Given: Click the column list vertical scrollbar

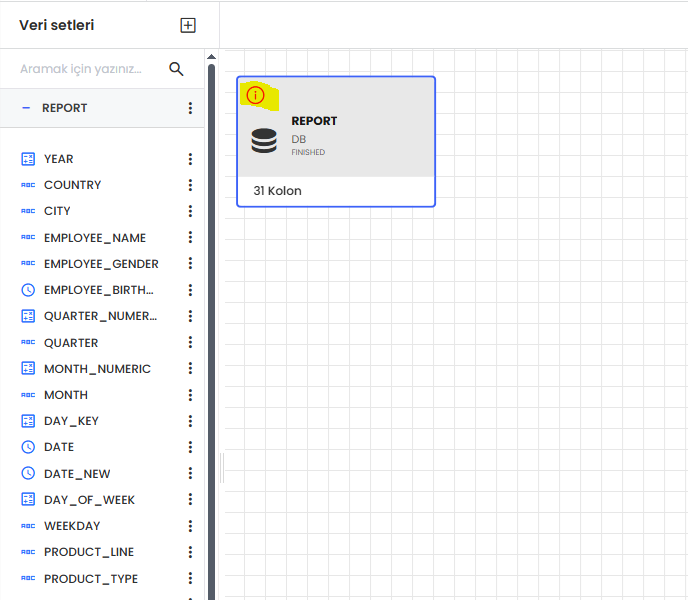Looking at the screenshot, I should 211,300.
